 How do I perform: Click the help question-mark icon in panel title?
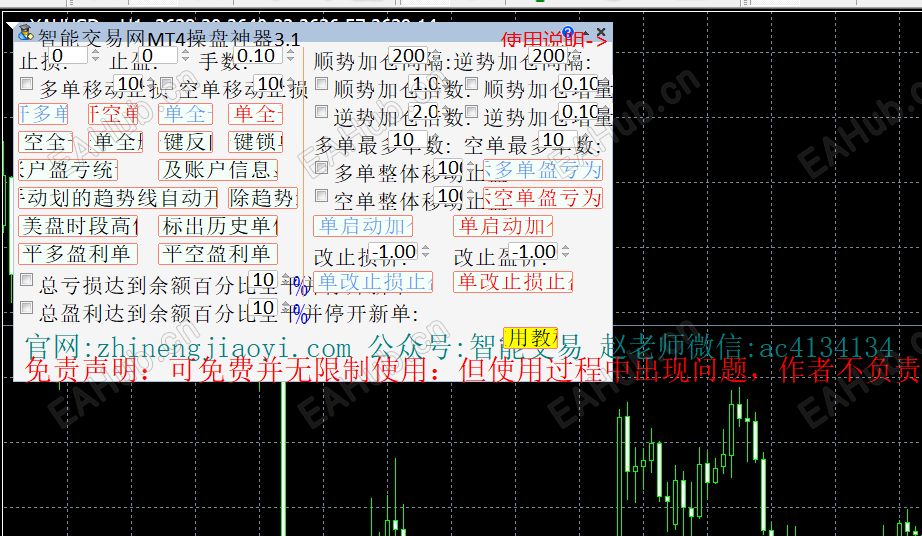tap(567, 32)
